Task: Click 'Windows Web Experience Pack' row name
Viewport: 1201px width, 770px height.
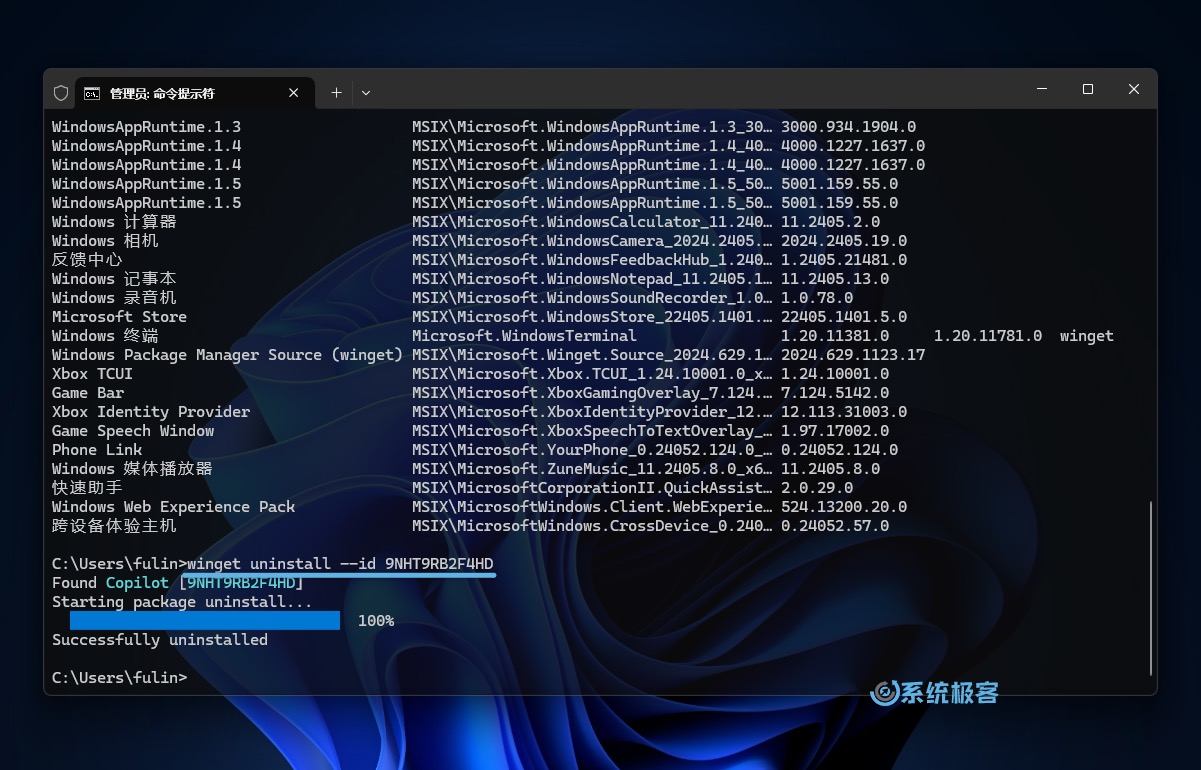Action: tap(173, 507)
